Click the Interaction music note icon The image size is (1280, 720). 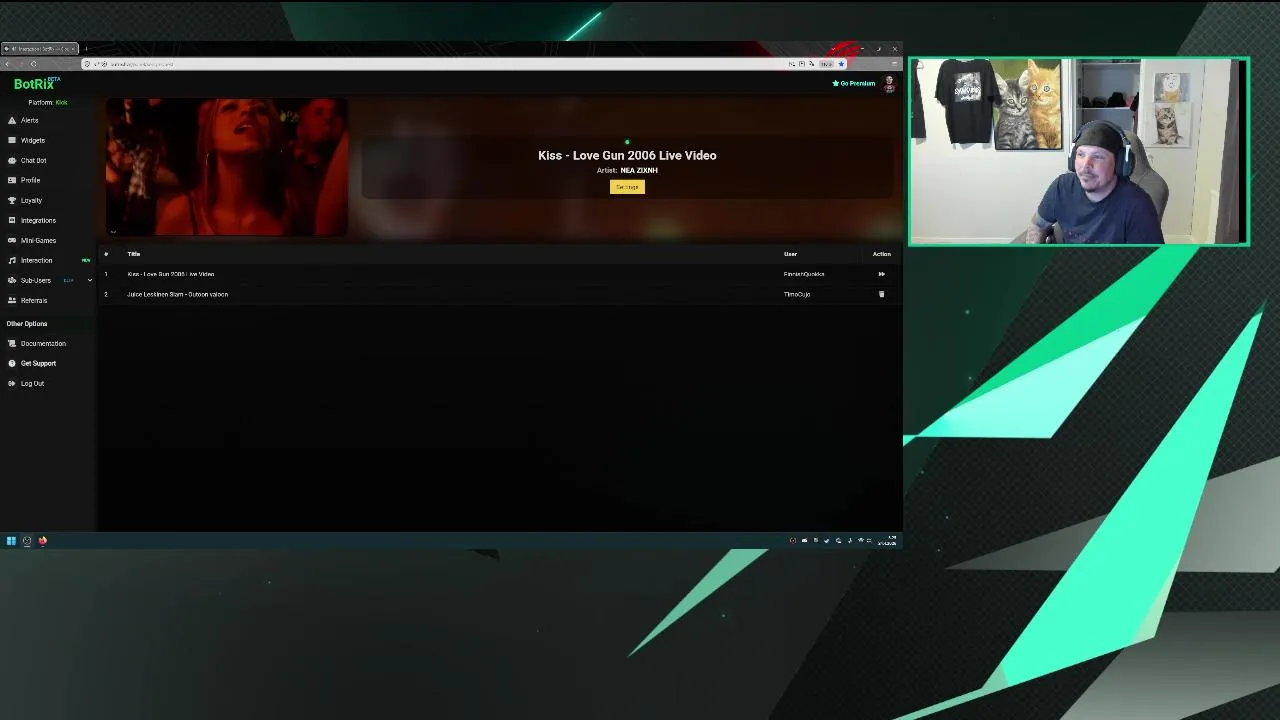point(12,260)
